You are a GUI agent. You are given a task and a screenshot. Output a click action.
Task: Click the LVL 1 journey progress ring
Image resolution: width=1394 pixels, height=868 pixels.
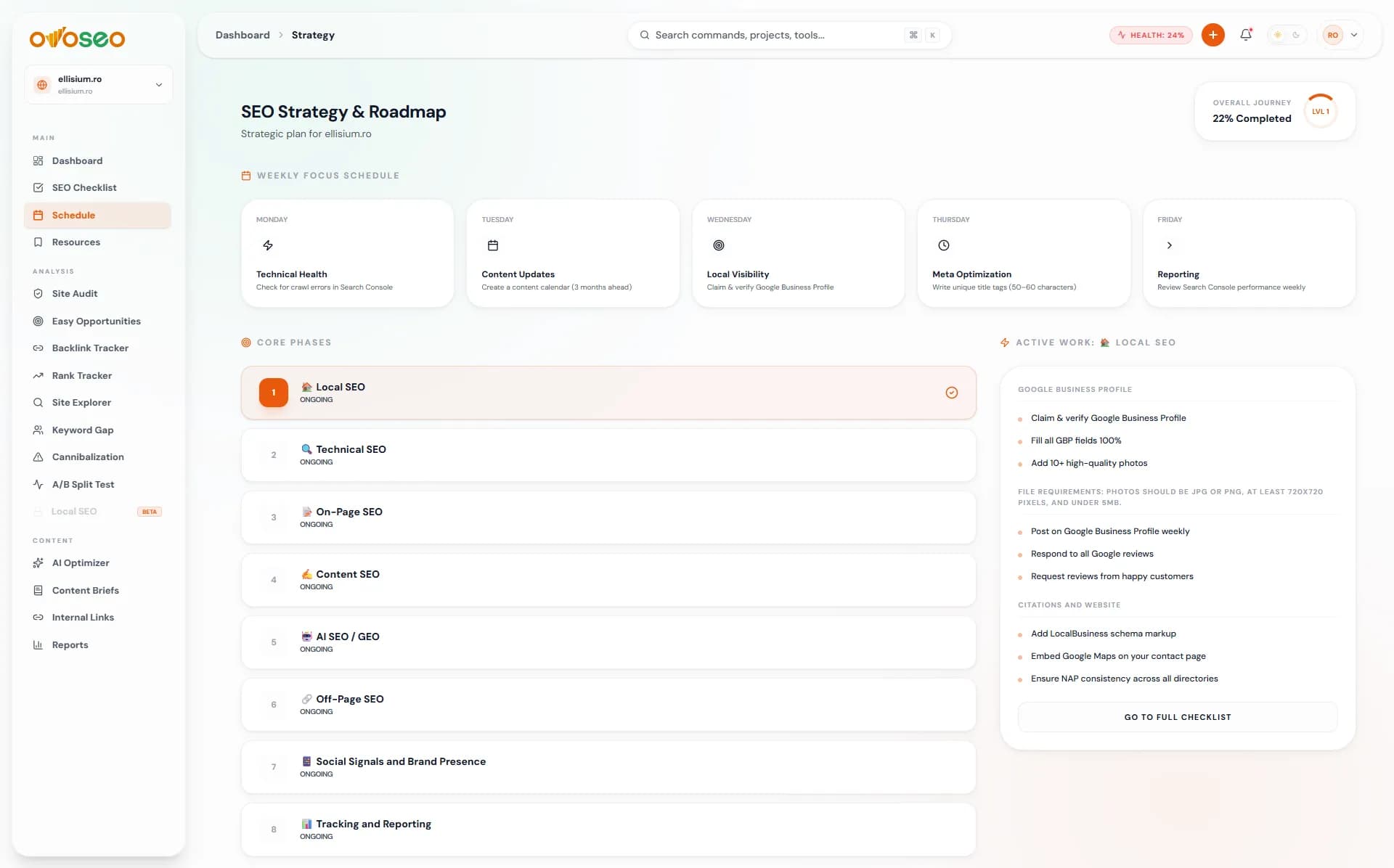[x=1321, y=111]
